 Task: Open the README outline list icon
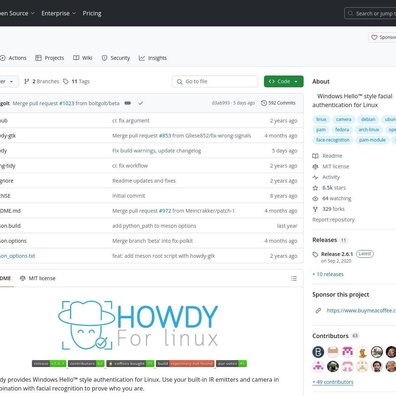pyautogui.click(x=294, y=278)
